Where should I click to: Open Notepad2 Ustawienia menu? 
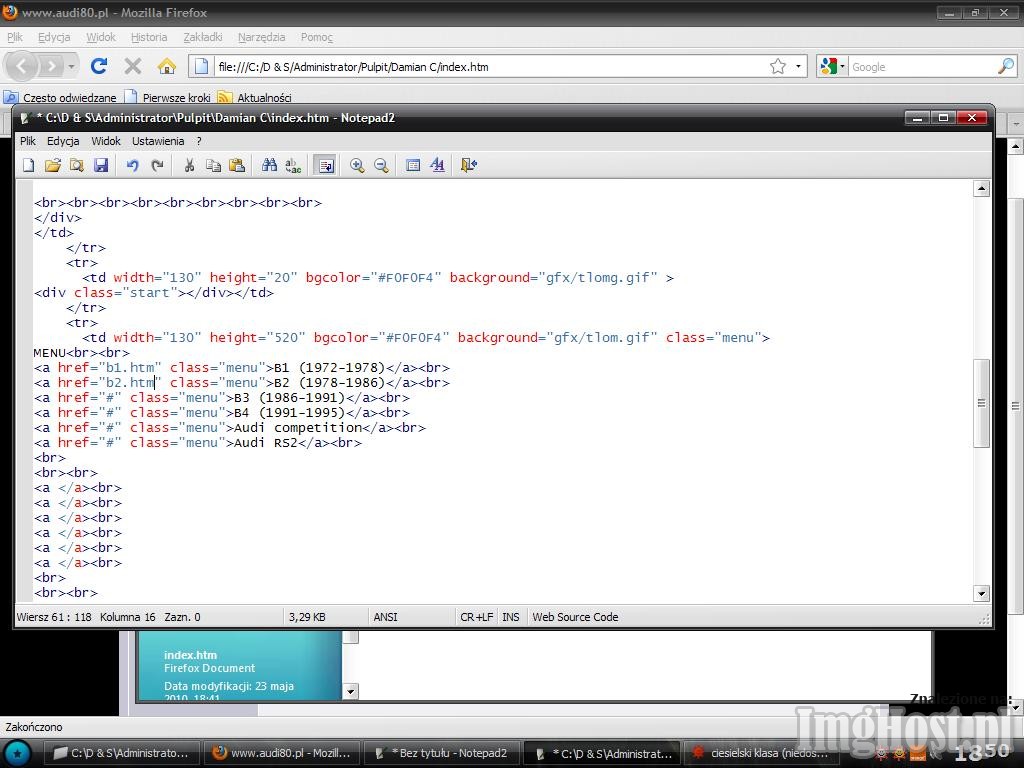(x=158, y=141)
